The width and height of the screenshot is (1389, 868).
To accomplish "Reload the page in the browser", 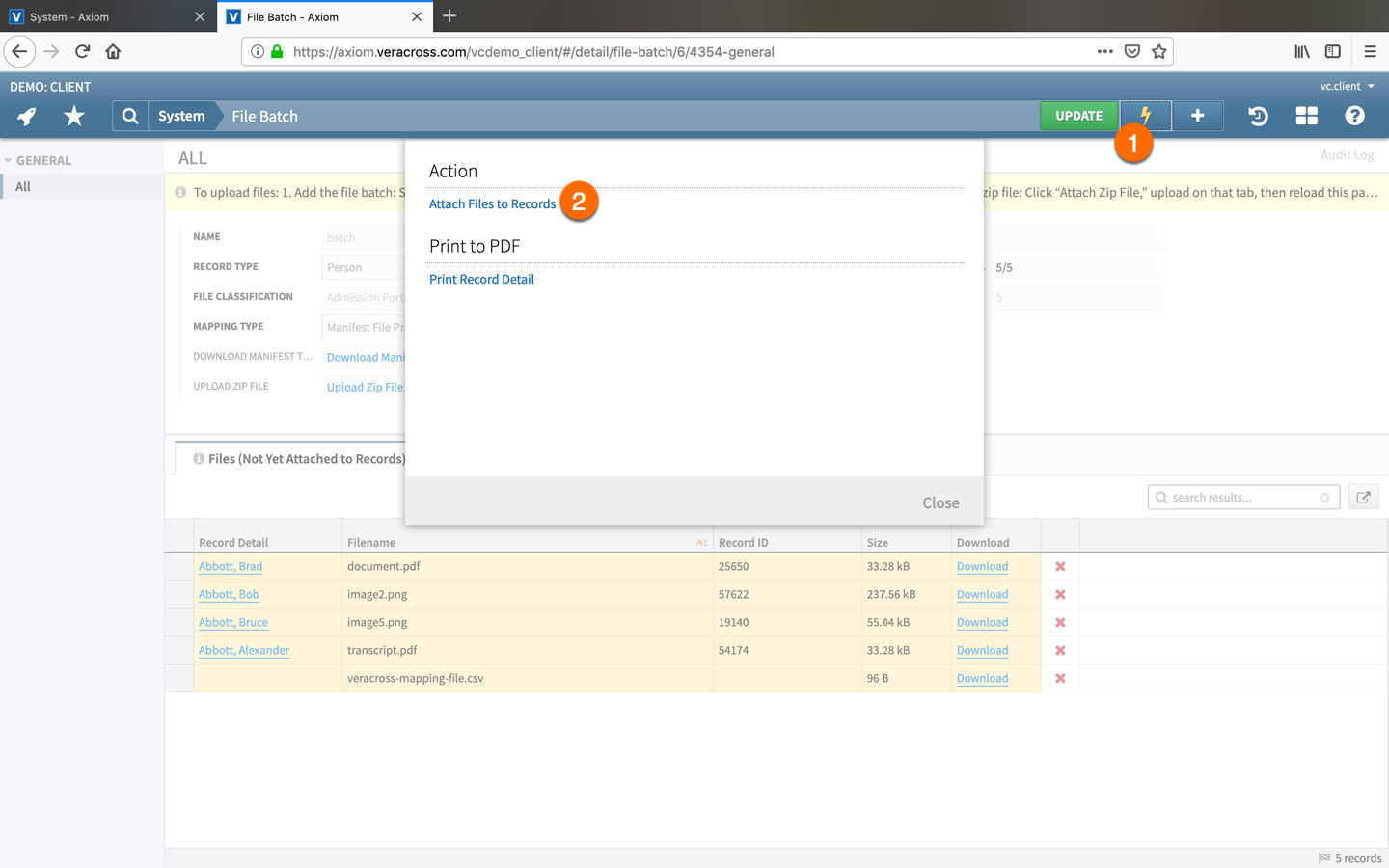I will click(83, 51).
